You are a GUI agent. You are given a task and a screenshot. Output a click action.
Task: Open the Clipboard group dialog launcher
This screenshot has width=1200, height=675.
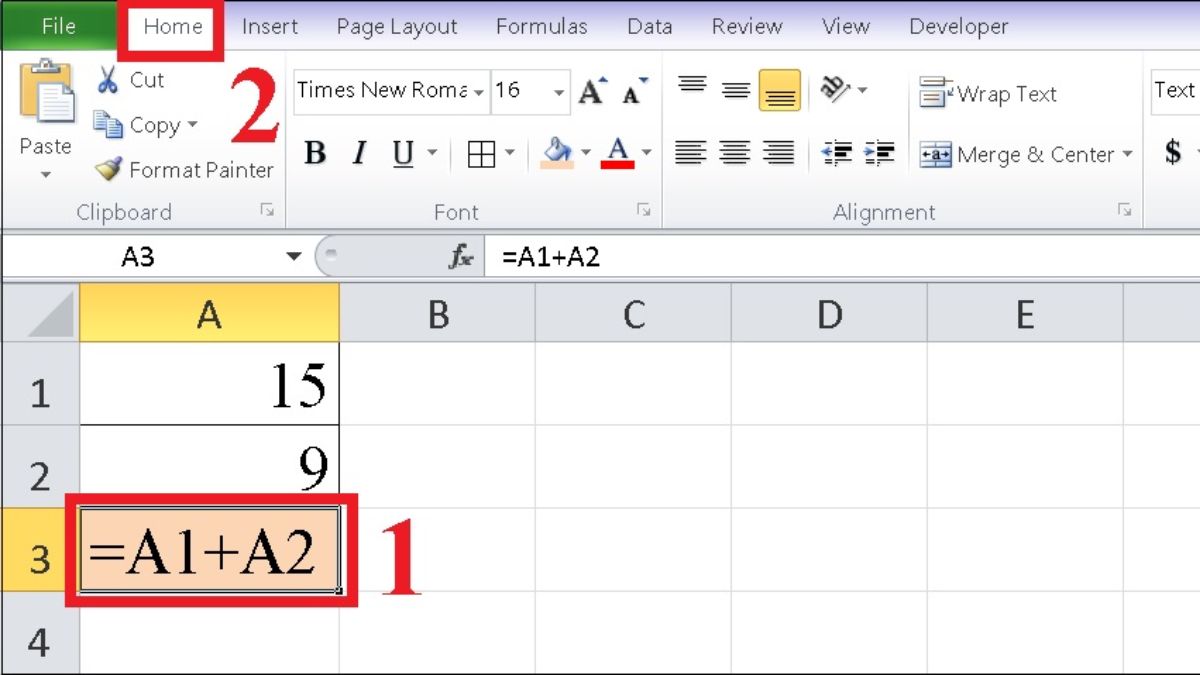coord(267,210)
